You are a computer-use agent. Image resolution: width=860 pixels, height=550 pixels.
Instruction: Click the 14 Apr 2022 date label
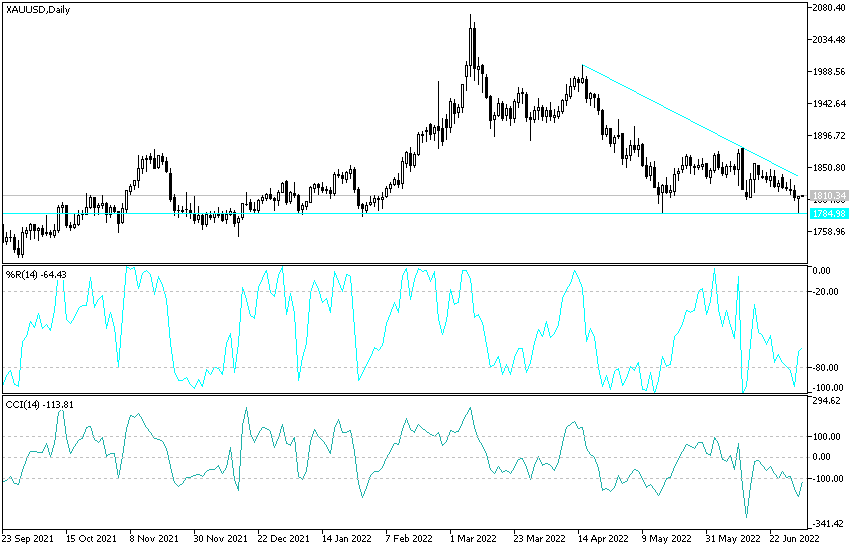coord(603,538)
